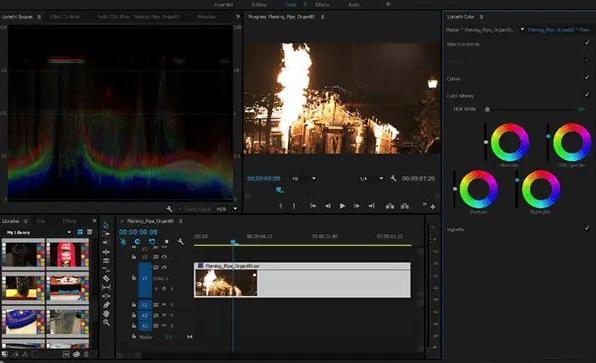The width and height of the screenshot is (596, 363).
Task: Open the Lumetri Color clip selector dropdown
Action: pos(522,29)
